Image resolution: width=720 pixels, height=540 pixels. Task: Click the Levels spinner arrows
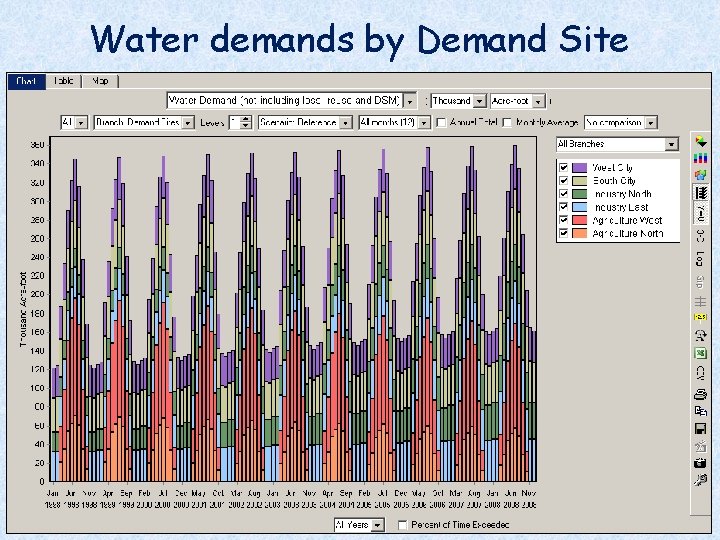[246, 123]
